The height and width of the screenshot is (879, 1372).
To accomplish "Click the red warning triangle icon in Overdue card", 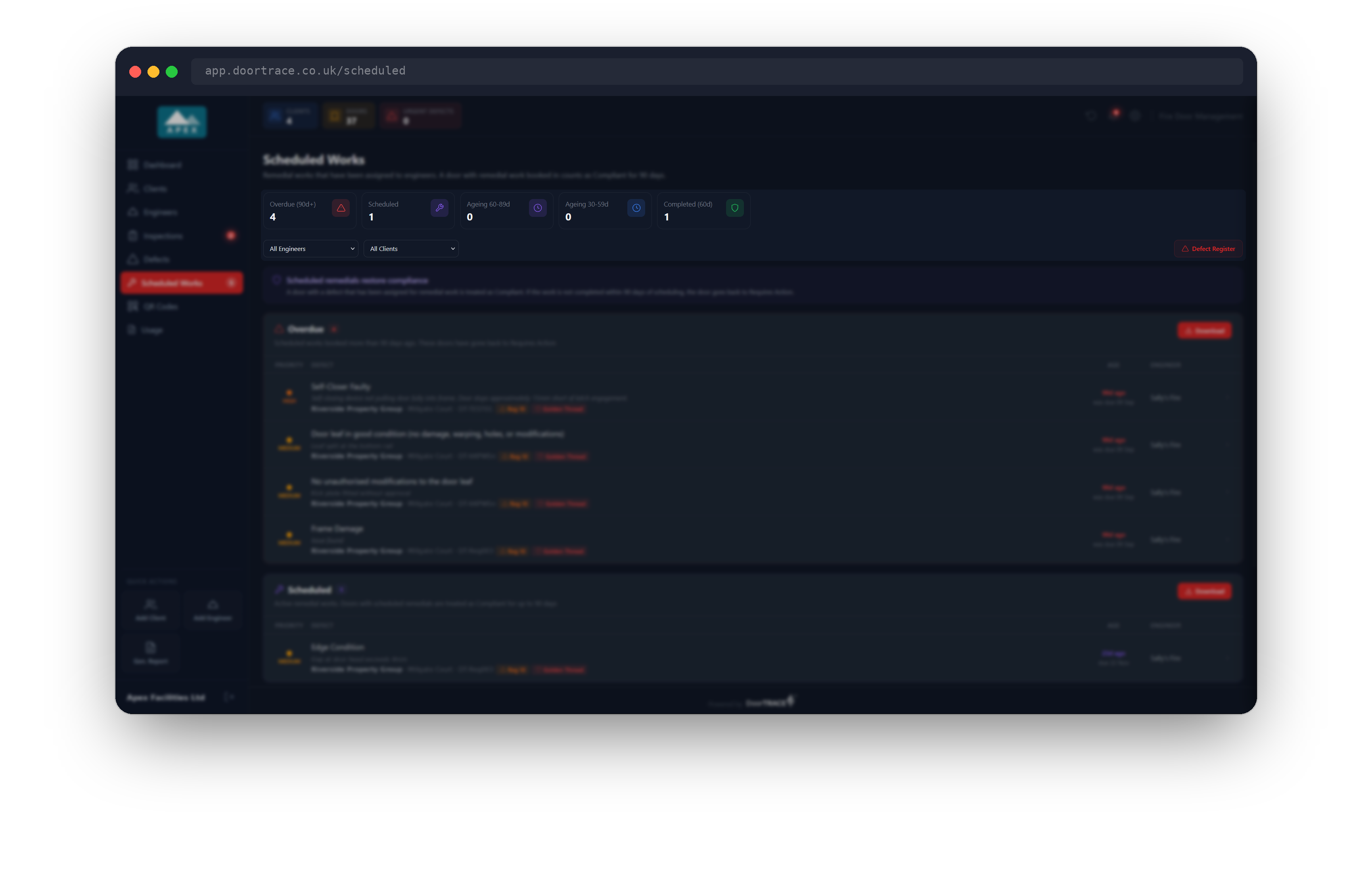I will click(x=341, y=208).
